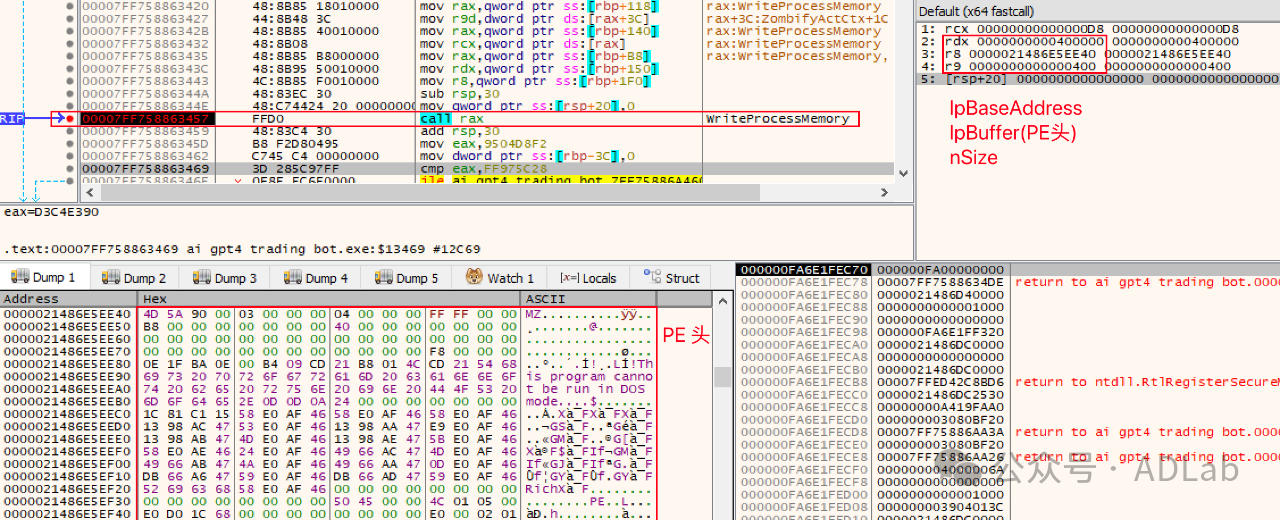Click the jump indicator on the jle line
The image size is (1280, 520).
pos(239,181)
